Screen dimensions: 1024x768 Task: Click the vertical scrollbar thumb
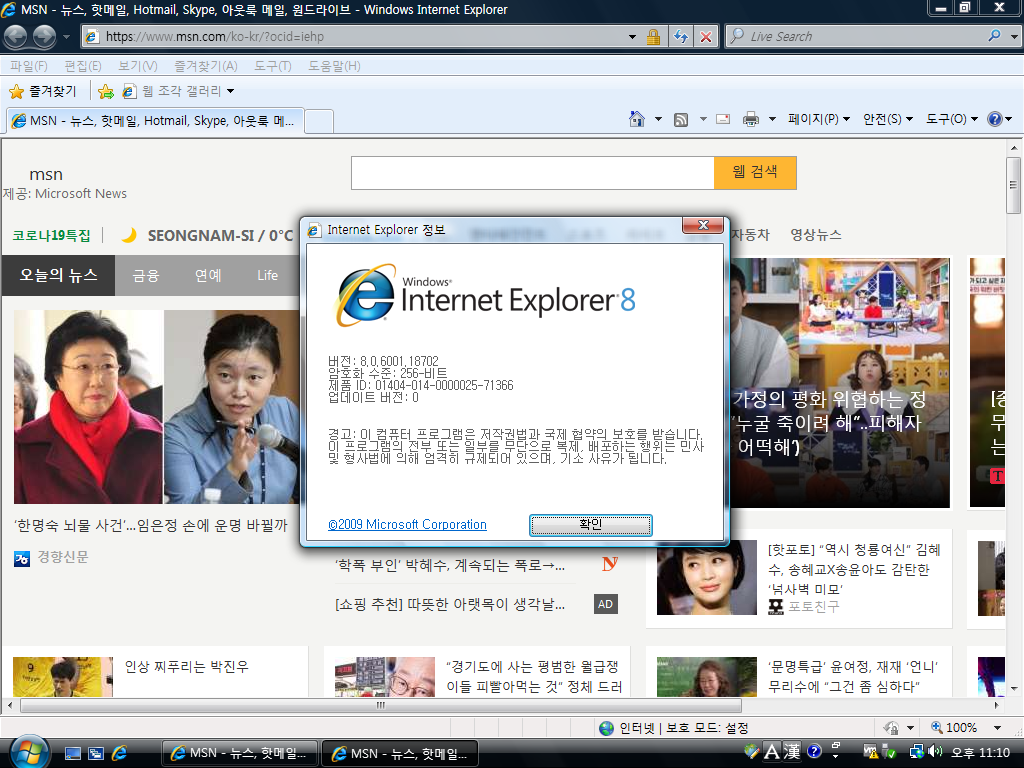[x=1013, y=185]
